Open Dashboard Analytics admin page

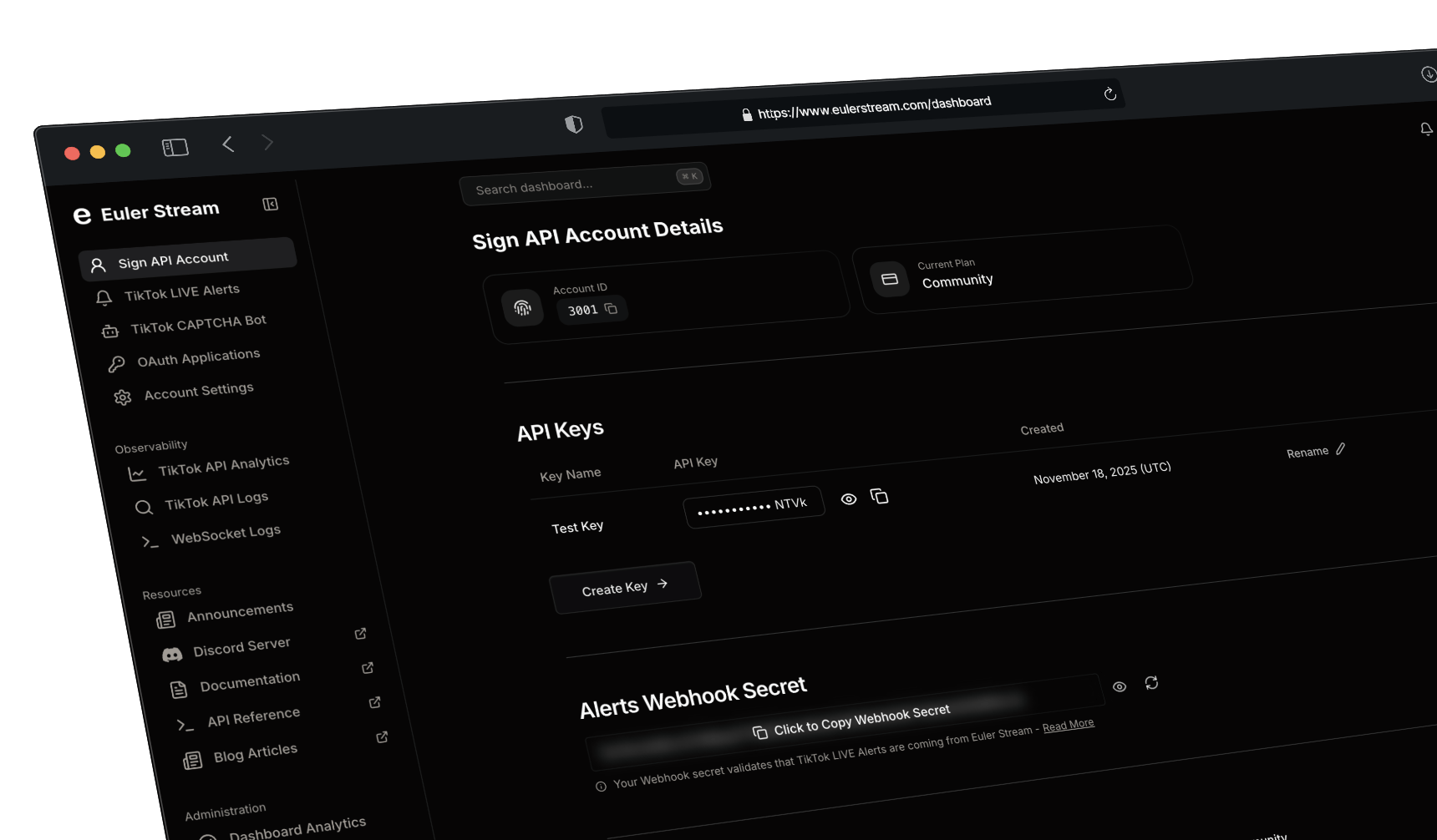tap(297, 828)
